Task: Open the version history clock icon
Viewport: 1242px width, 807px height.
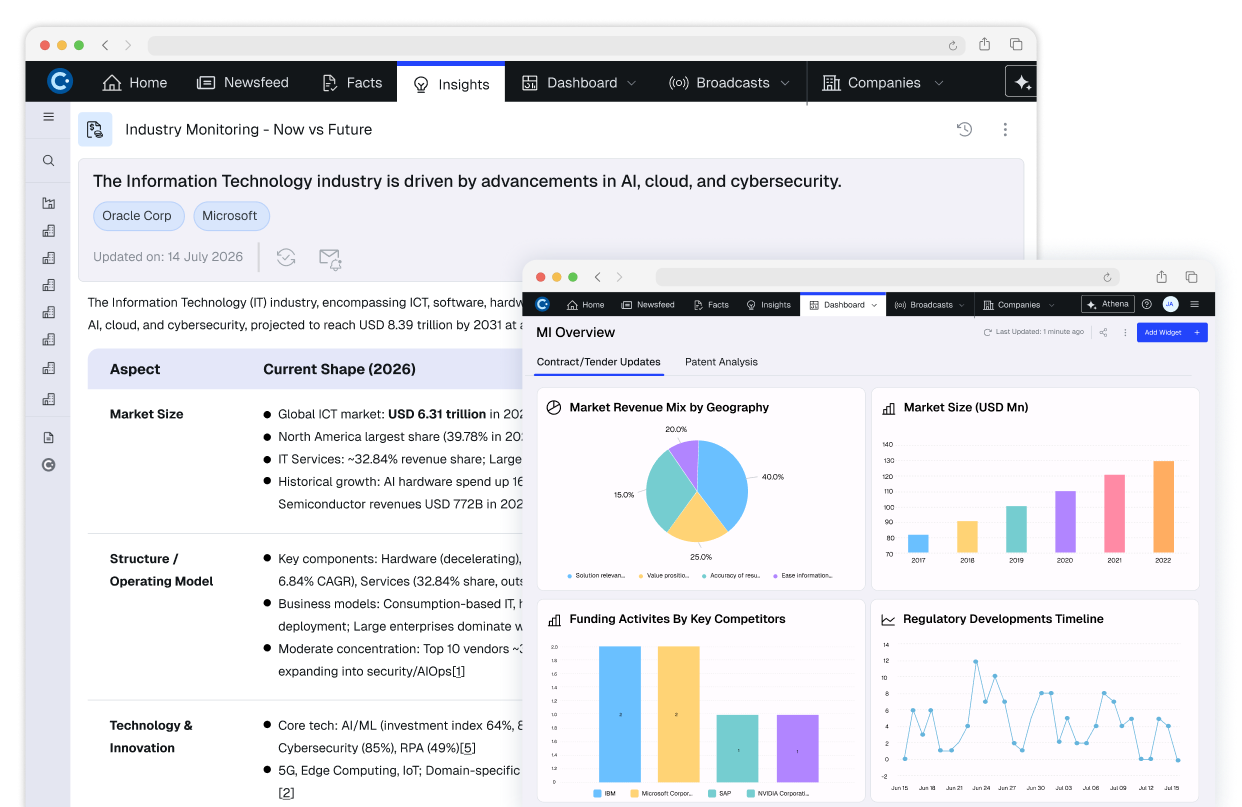Action: click(x=964, y=129)
